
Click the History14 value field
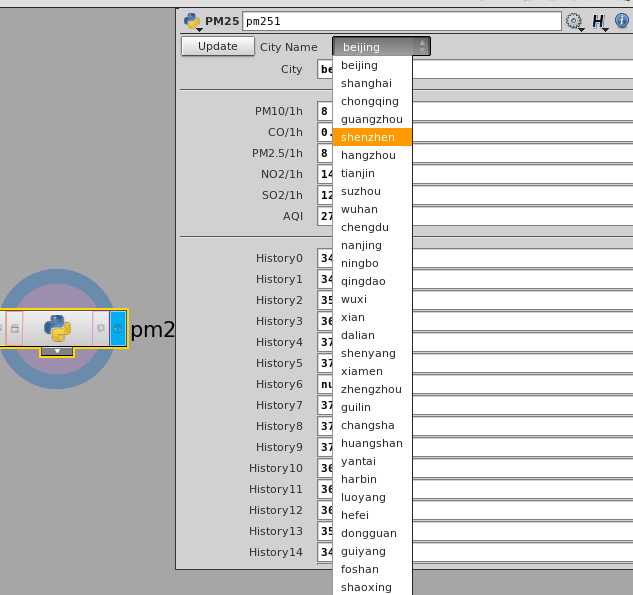(x=475, y=552)
